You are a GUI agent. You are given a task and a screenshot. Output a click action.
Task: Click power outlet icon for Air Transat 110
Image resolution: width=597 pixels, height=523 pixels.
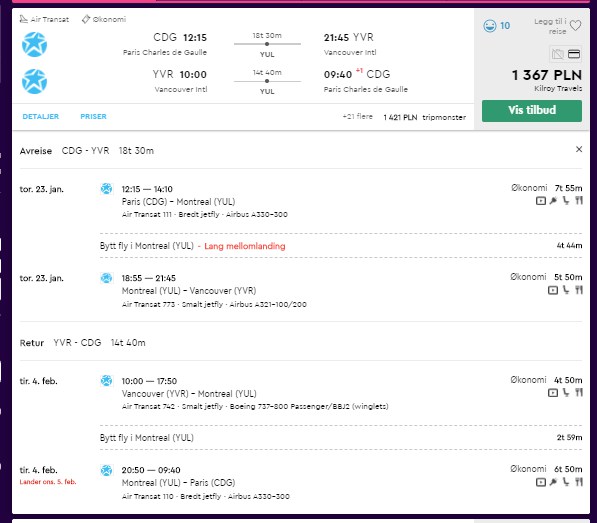(x=553, y=482)
